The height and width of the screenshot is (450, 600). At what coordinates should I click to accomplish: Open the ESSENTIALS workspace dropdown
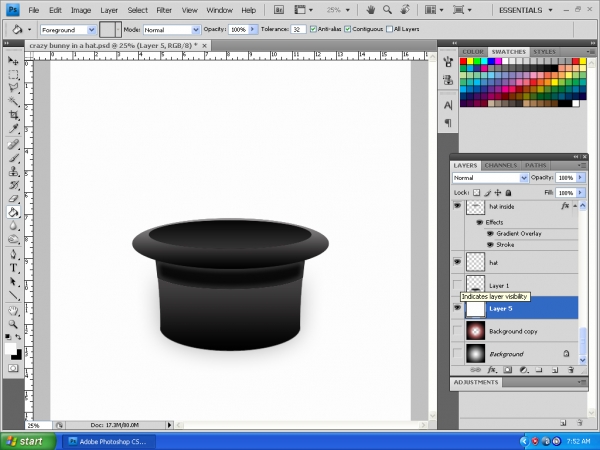[551, 10]
